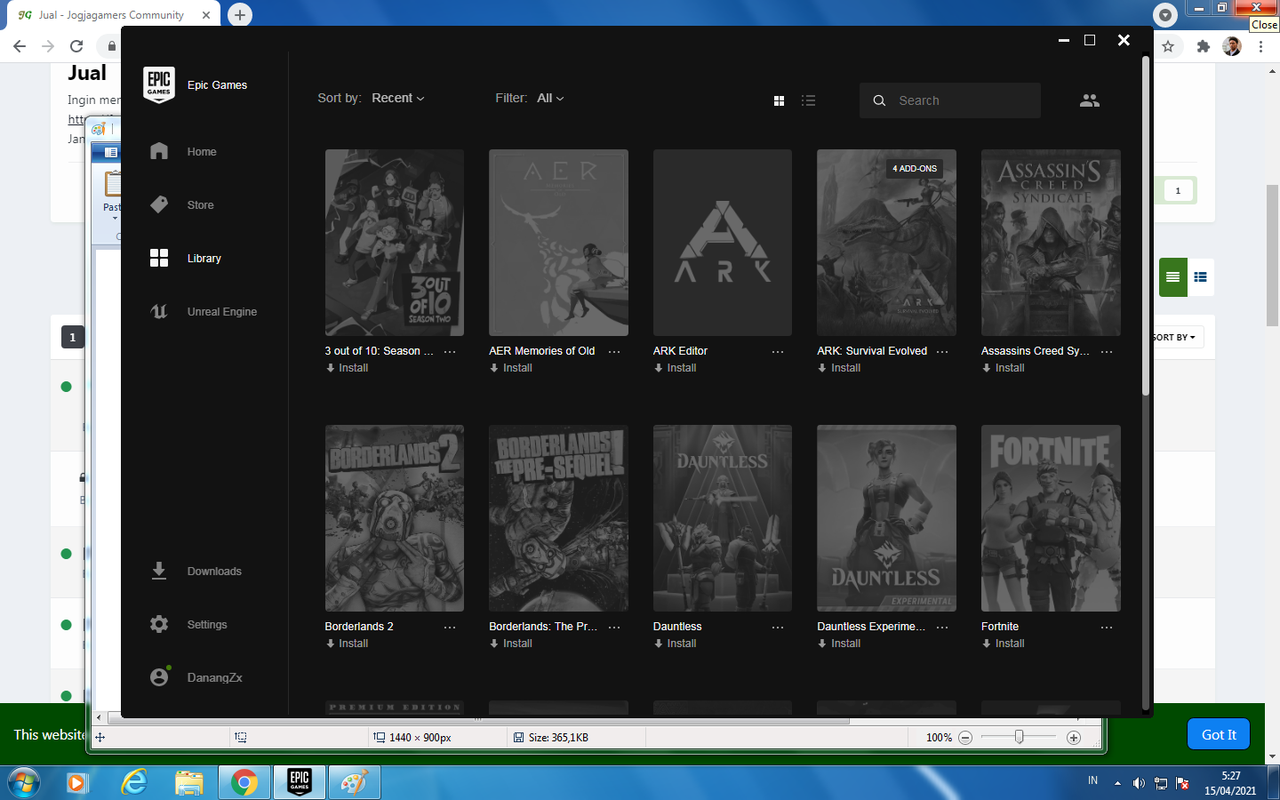The height and width of the screenshot is (800, 1280).
Task: Open the friends list icon
Action: click(x=1090, y=101)
